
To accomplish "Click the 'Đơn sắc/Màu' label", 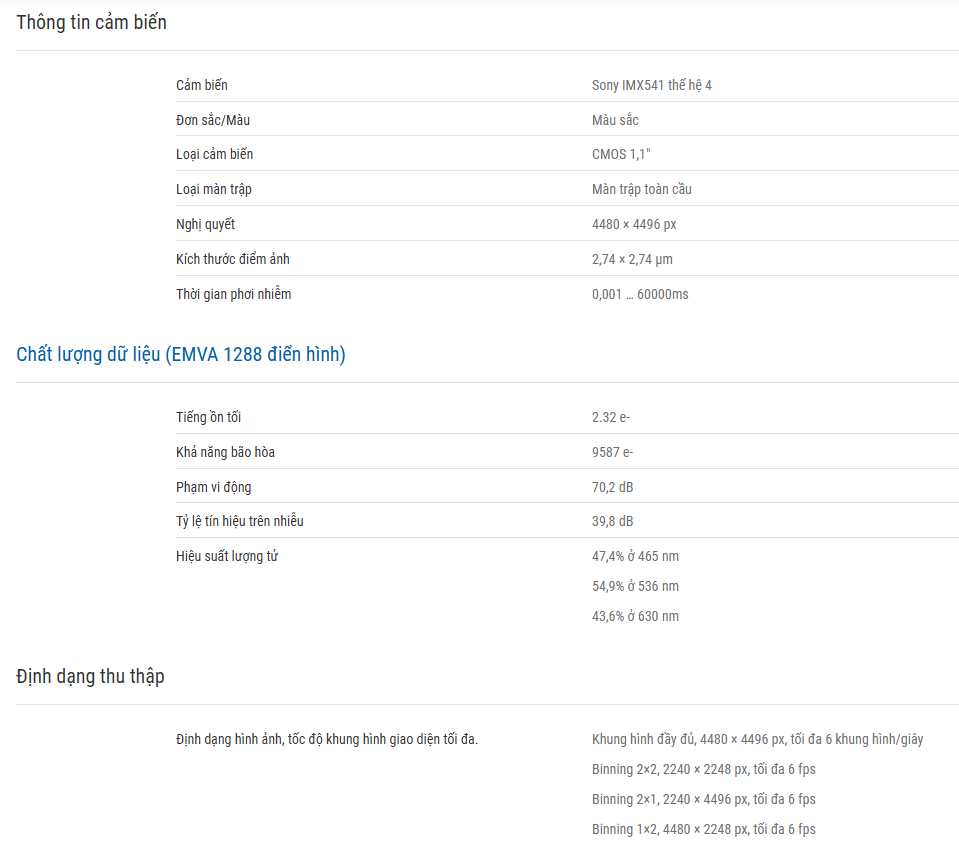I will tap(213, 120).
